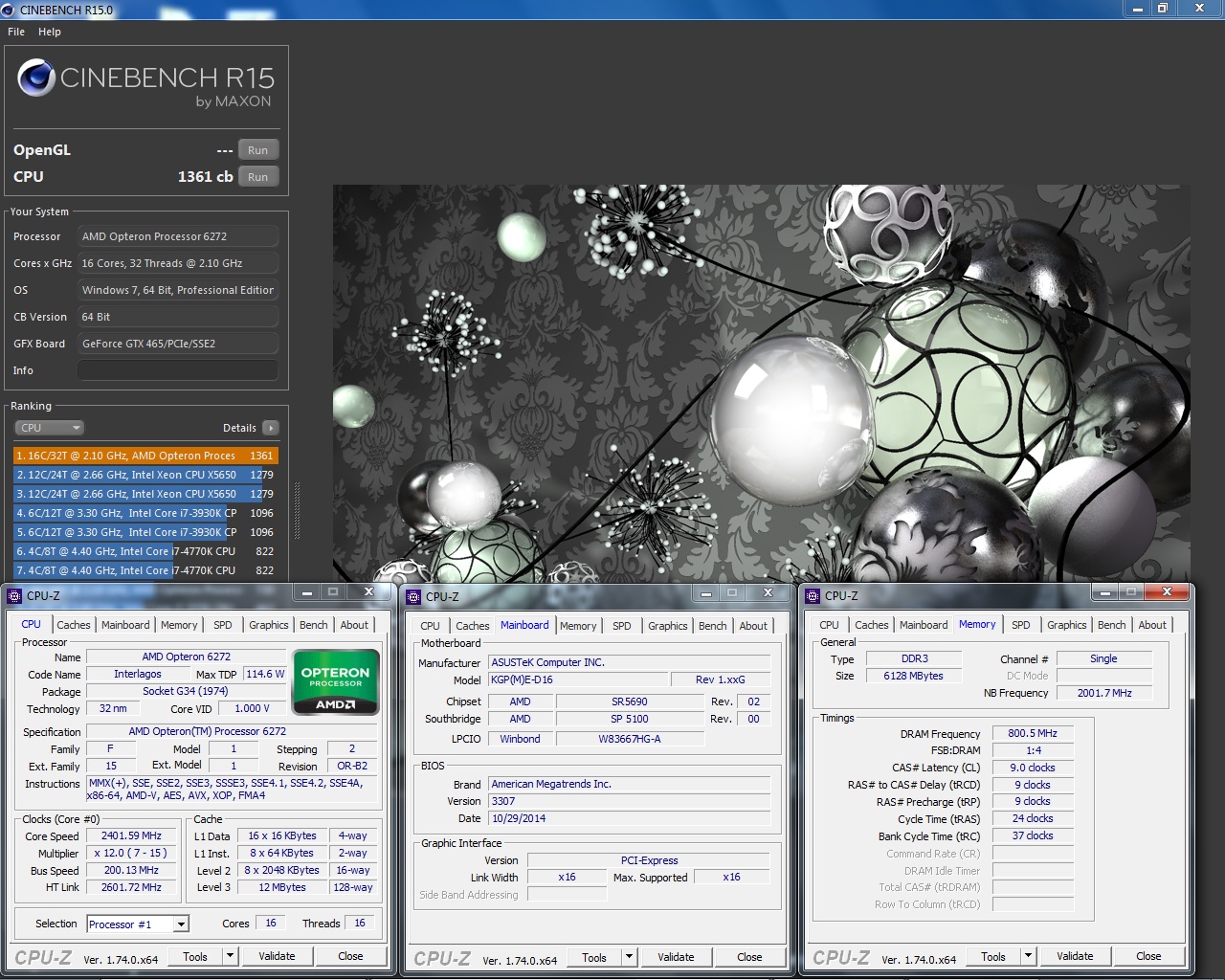Click Close button in first CPU-Z window
The height and width of the screenshot is (980, 1225).
coord(350,956)
